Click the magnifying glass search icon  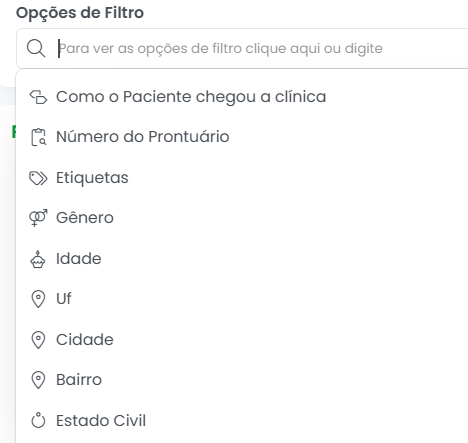[36, 48]
